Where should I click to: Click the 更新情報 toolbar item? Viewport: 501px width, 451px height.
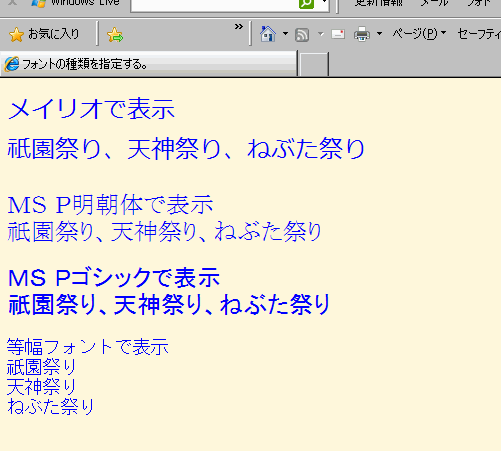coord(379,3)
